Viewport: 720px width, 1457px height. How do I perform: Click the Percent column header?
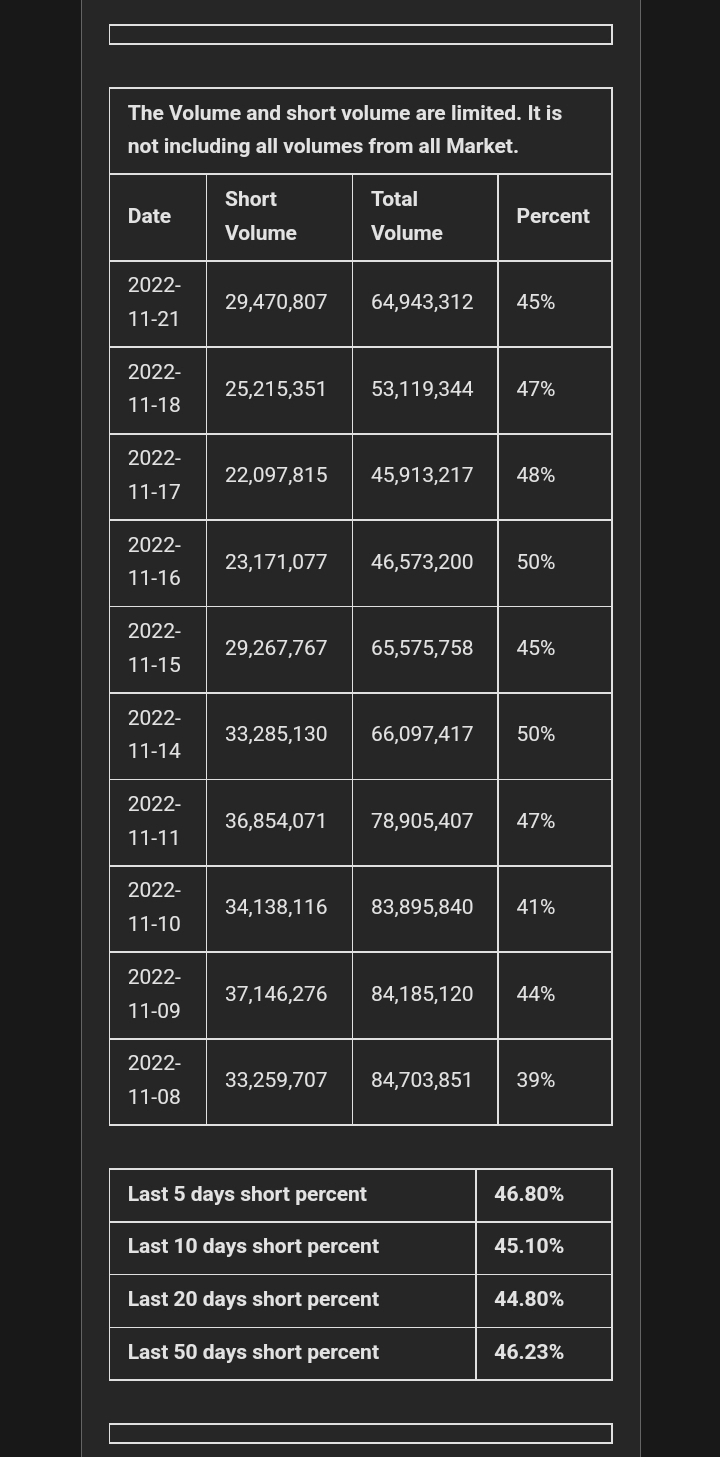point(555,217)
